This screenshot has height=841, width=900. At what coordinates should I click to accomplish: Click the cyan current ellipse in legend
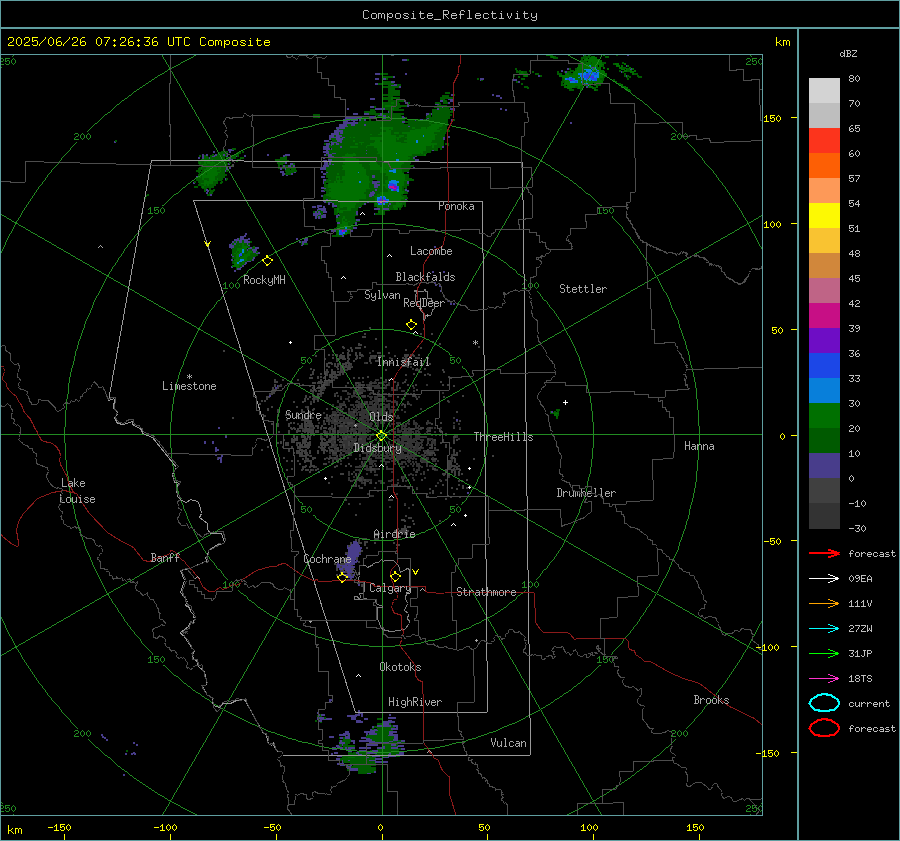(x=824, y=703)
